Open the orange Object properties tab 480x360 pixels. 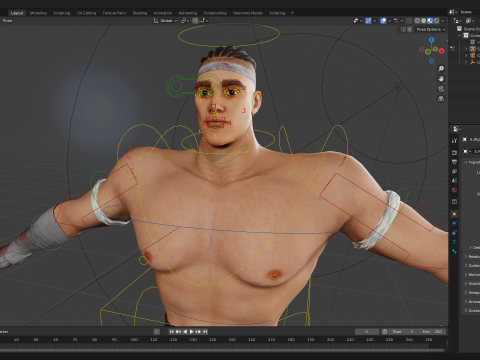454,214
